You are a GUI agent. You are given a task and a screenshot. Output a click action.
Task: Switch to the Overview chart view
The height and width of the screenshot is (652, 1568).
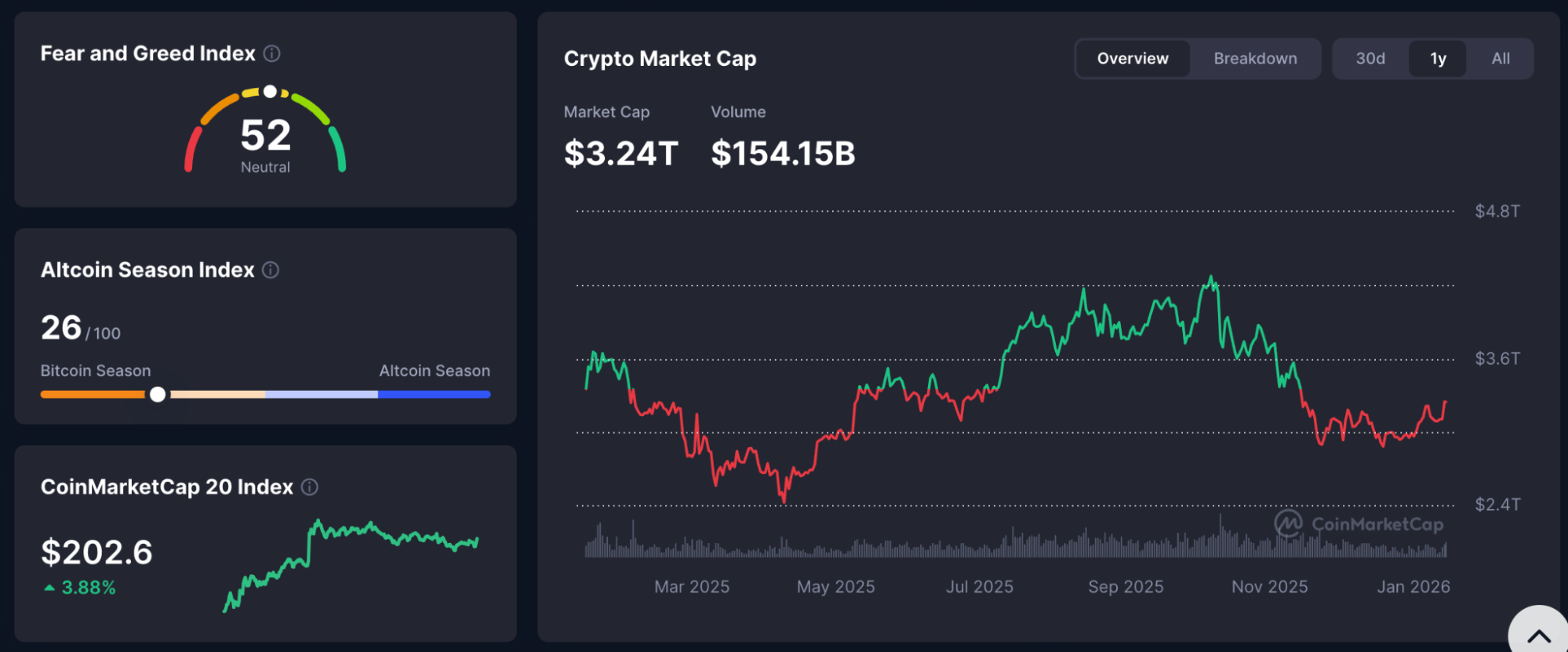point(1133,59)
